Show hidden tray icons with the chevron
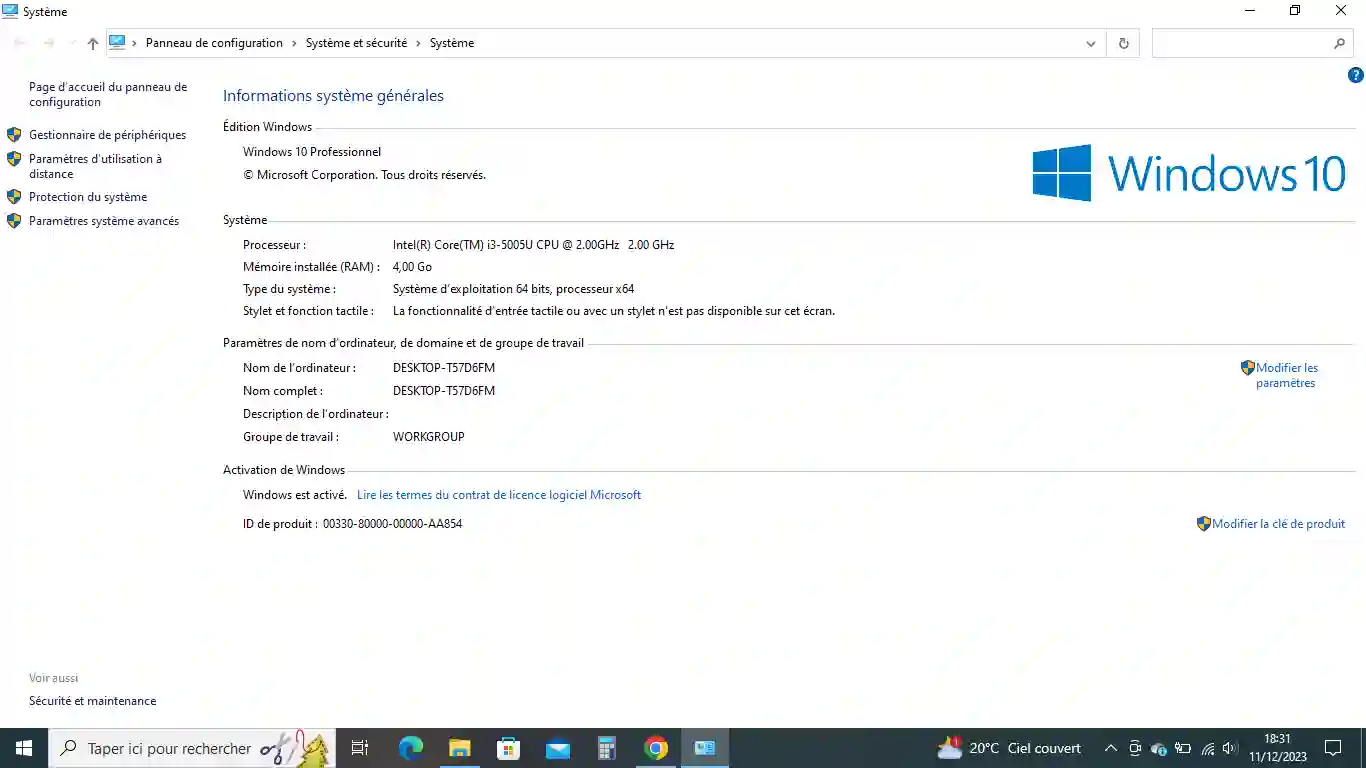The height and width of the screenshot is (768, 1366). 1110,748
